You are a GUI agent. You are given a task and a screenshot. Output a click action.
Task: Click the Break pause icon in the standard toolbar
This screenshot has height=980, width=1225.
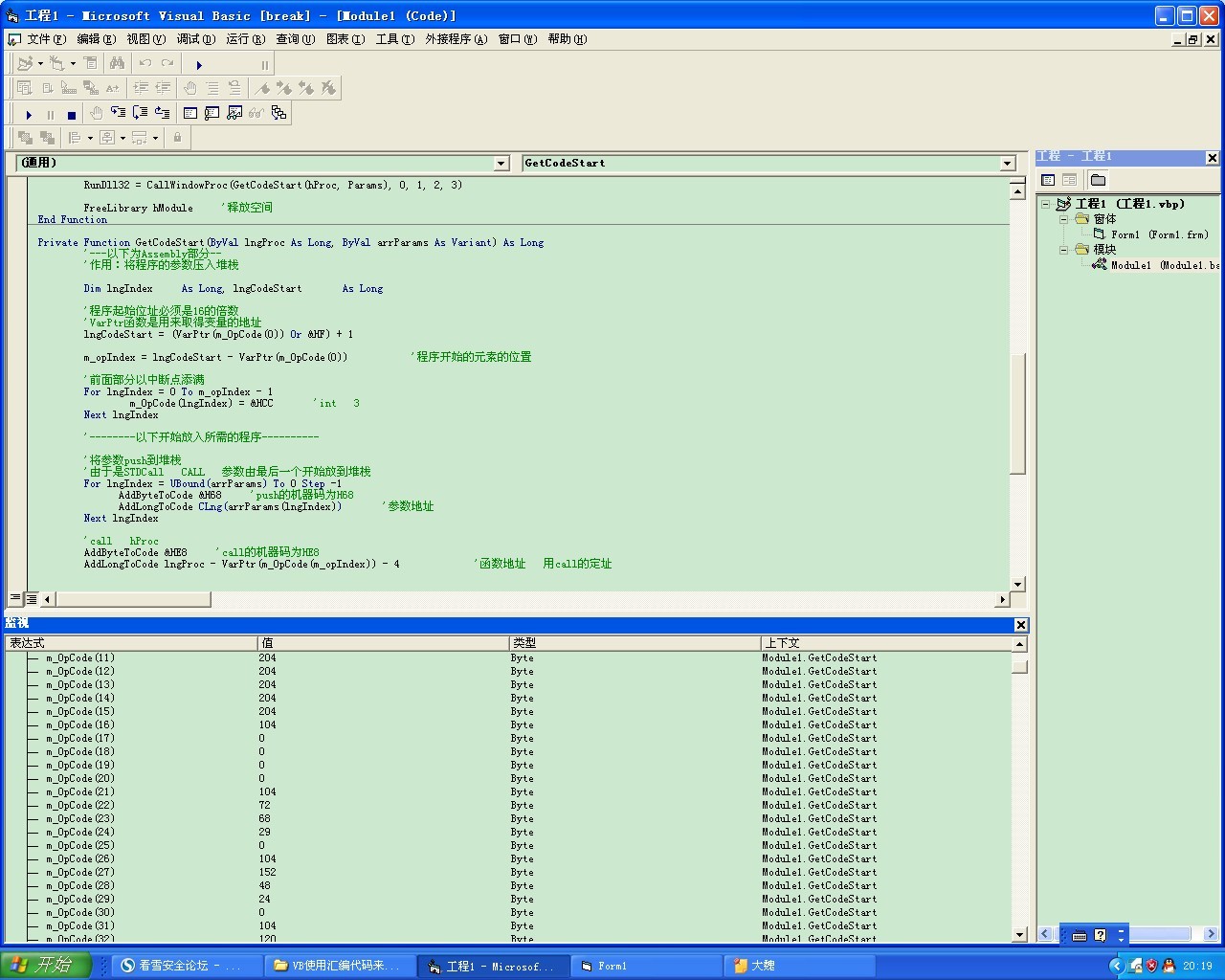265,64
